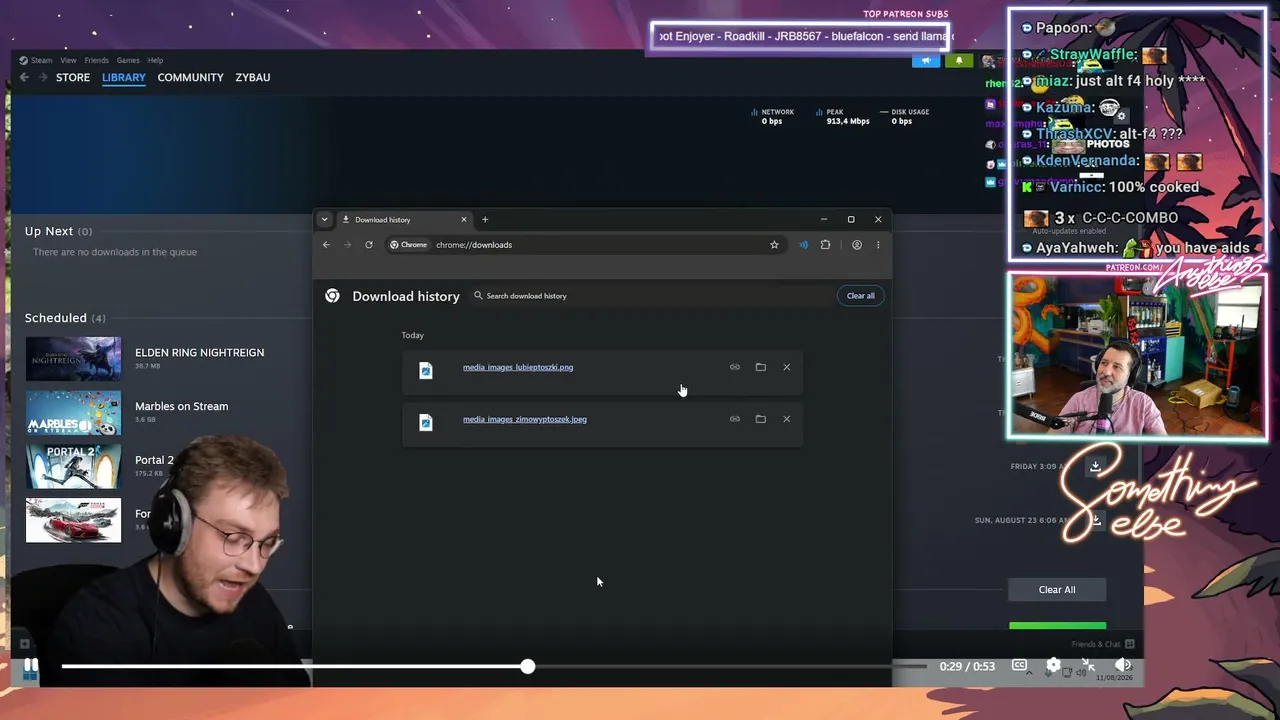Viewport: 1280px width, 720px height.
Task: Click the file icon of media_images_zimowyptoszek.jpeg
Action: (426, 422)
